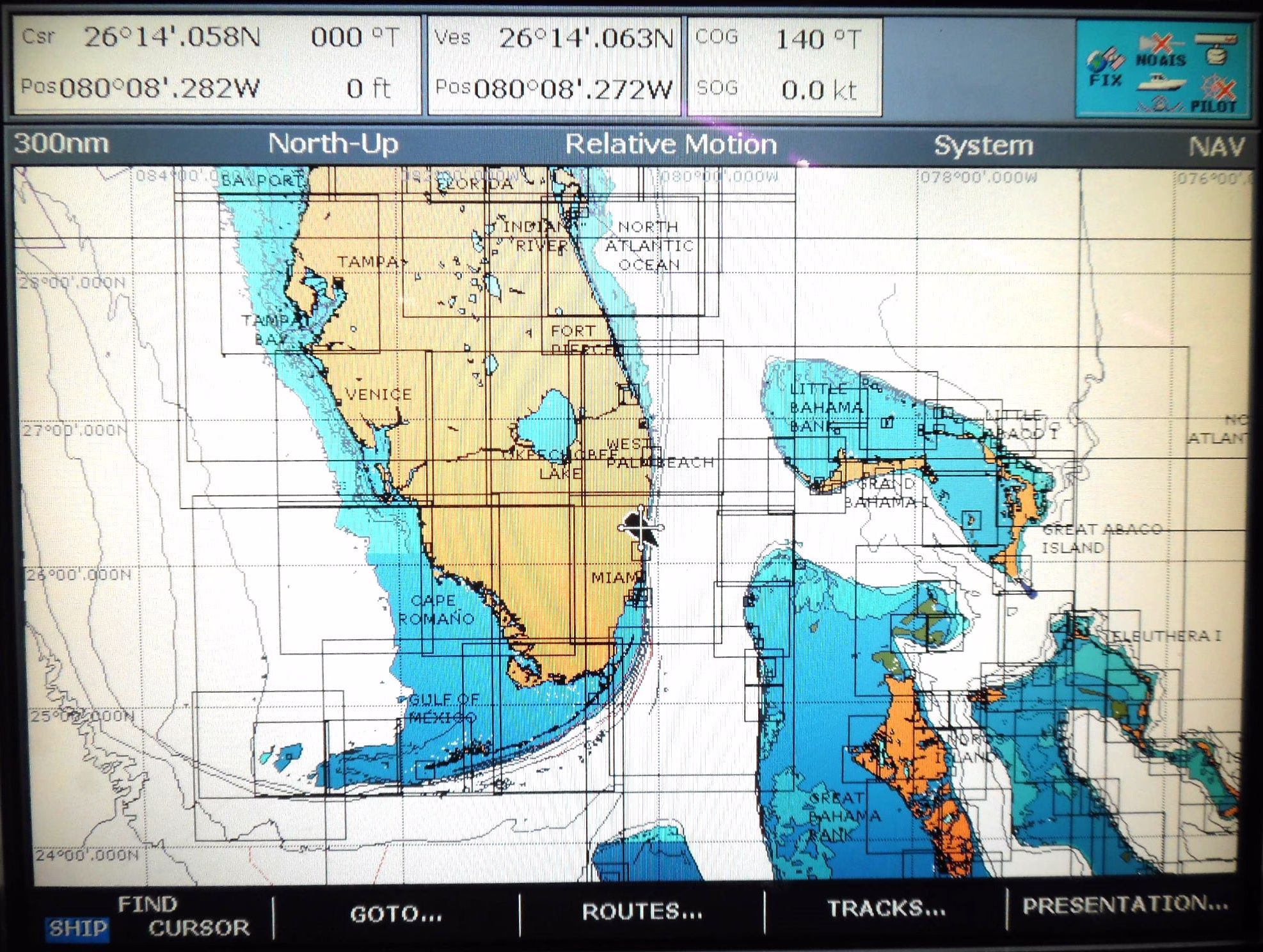Click the Miami label on the chart

point(616,578)
